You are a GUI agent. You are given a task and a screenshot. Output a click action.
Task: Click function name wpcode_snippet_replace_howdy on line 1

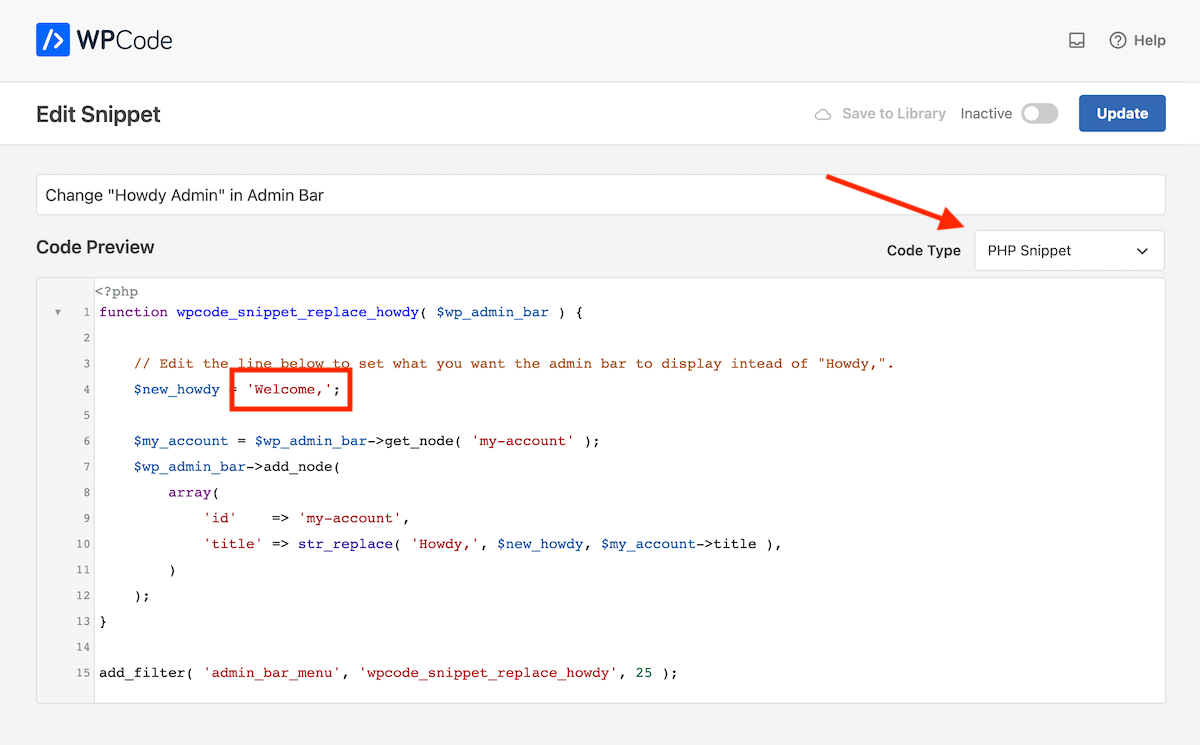click(x=298, y=312)
